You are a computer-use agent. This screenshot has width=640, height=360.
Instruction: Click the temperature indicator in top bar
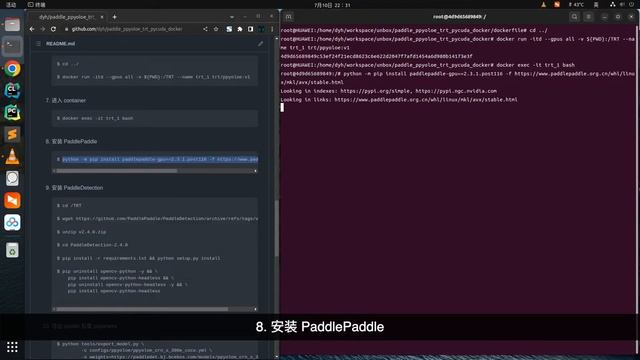(x=576, y=4)
